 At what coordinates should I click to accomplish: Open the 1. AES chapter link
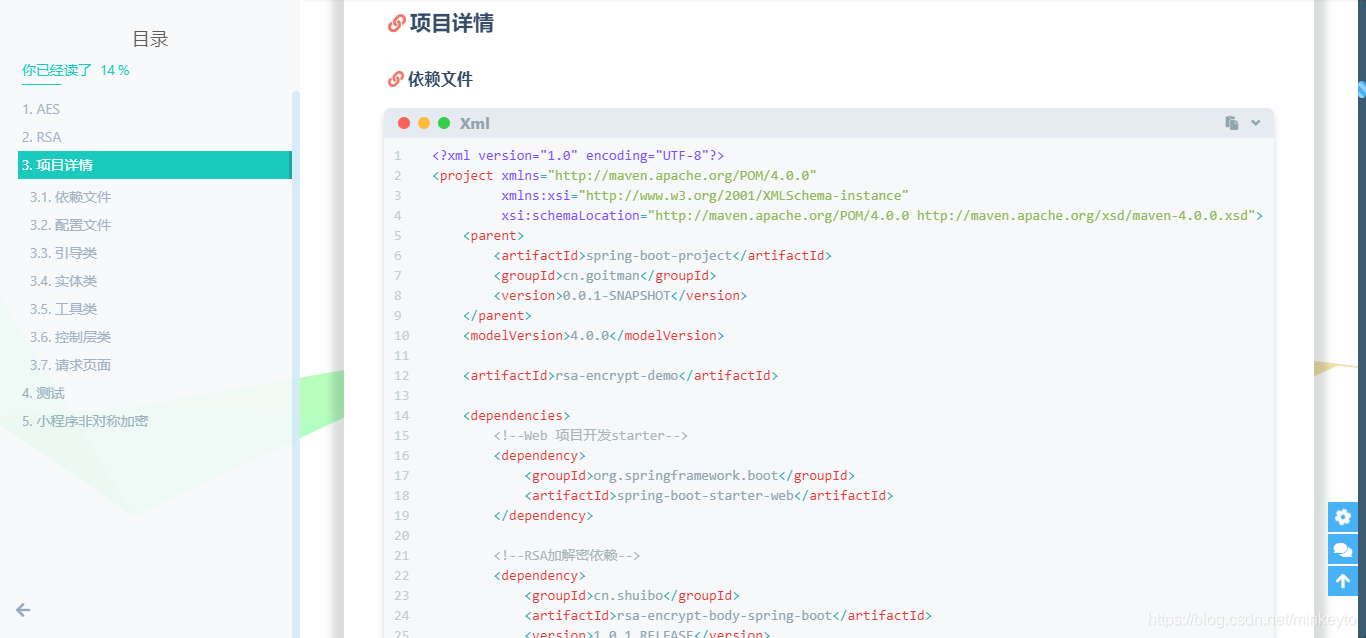[43, 108]
